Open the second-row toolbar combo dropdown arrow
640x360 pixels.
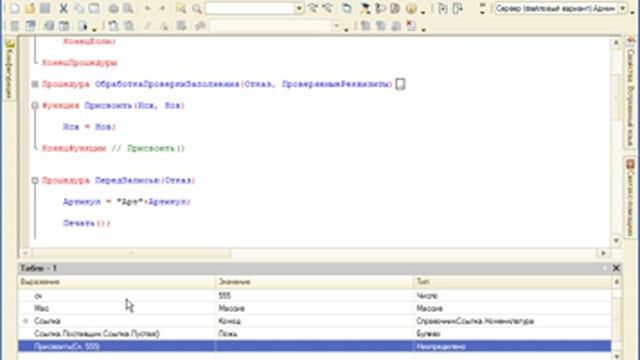[336, 26]
